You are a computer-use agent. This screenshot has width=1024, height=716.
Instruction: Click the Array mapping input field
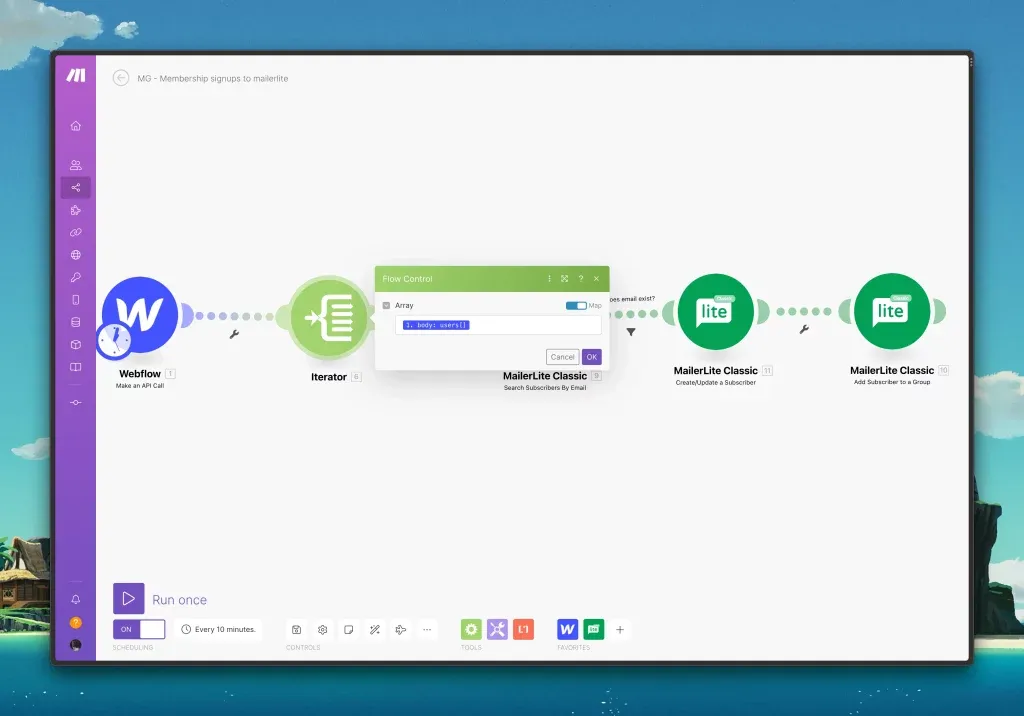pos(498,325)
